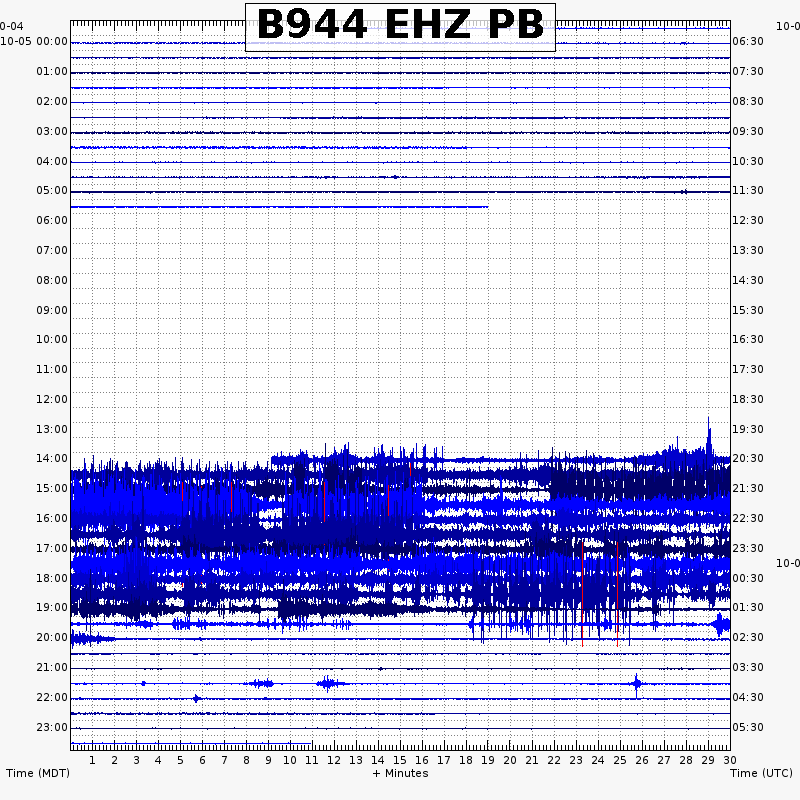Screen dimensions: 800x800
Task: Click minute 10 on the bottom axis
Action: (x=290, y=760)
